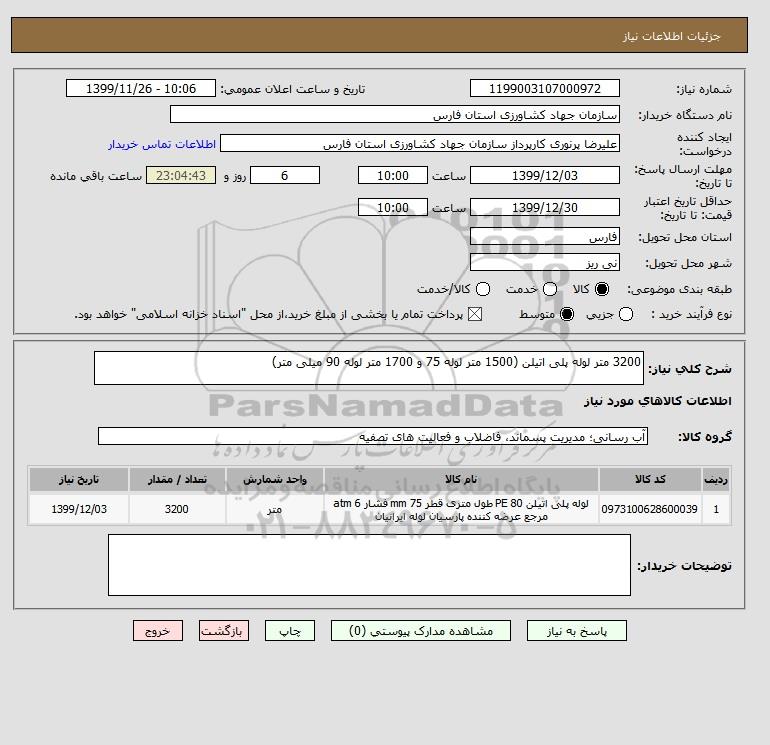Click the general need description text box
The image size is (770, 745).
point(369,368)
